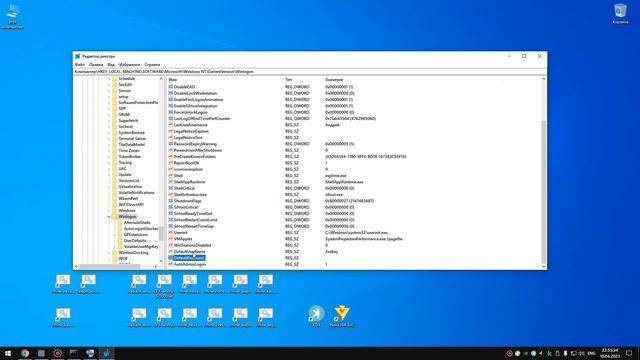This screenshot has height=360, width=640.
Task: Select the yellow arrow desktop shortcut
Action: pyautogui.click(x=342, y=316)
